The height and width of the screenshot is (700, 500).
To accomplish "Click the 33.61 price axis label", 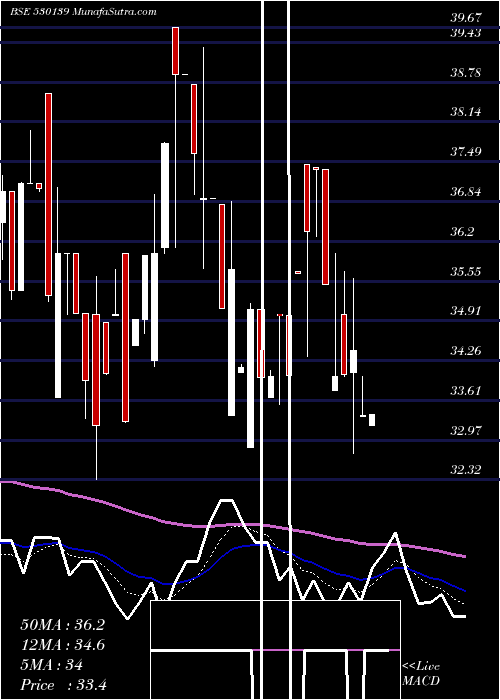I will tap(466, 391).
